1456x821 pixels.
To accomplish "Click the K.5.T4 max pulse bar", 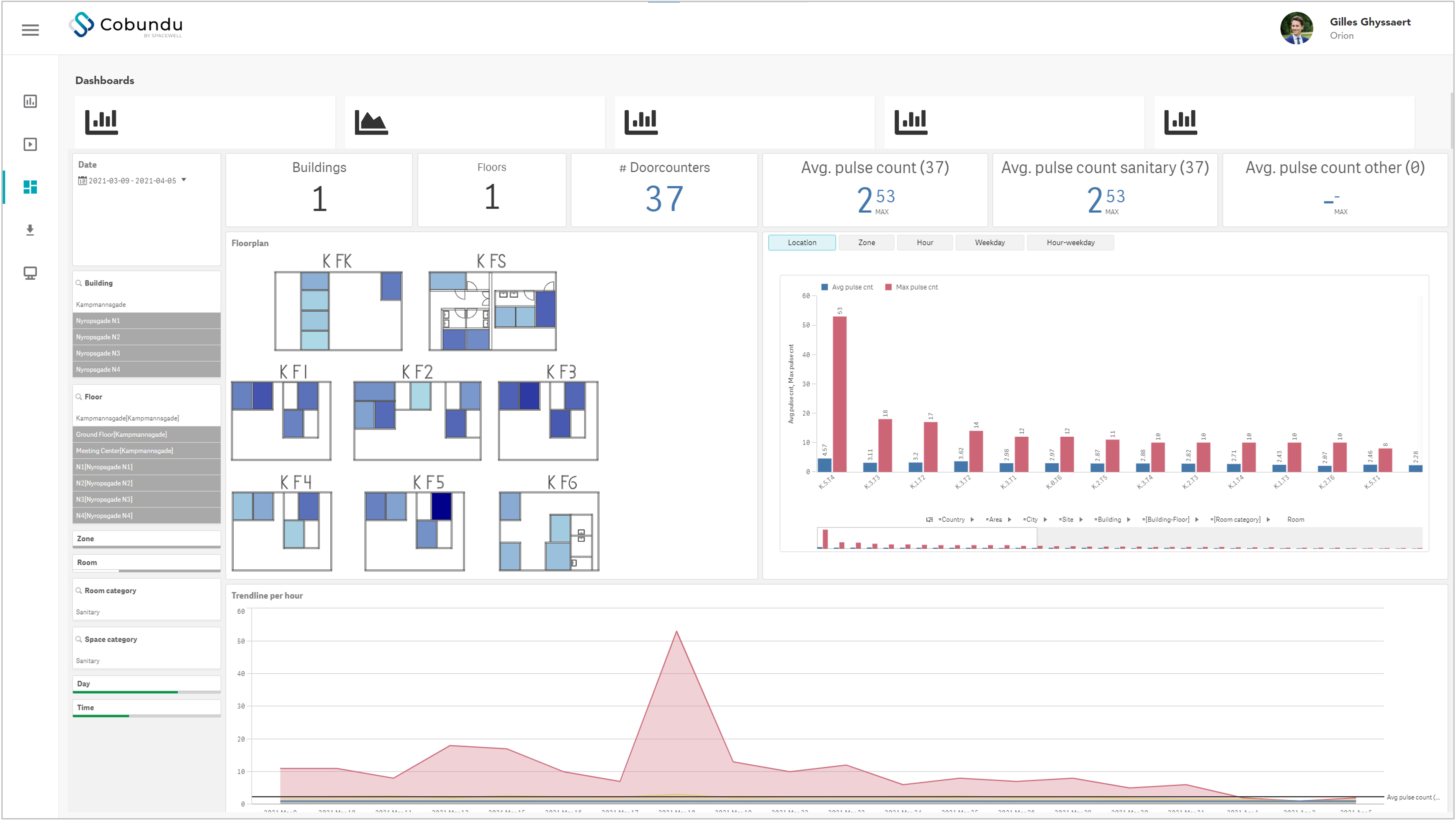I will coord(840,394).
